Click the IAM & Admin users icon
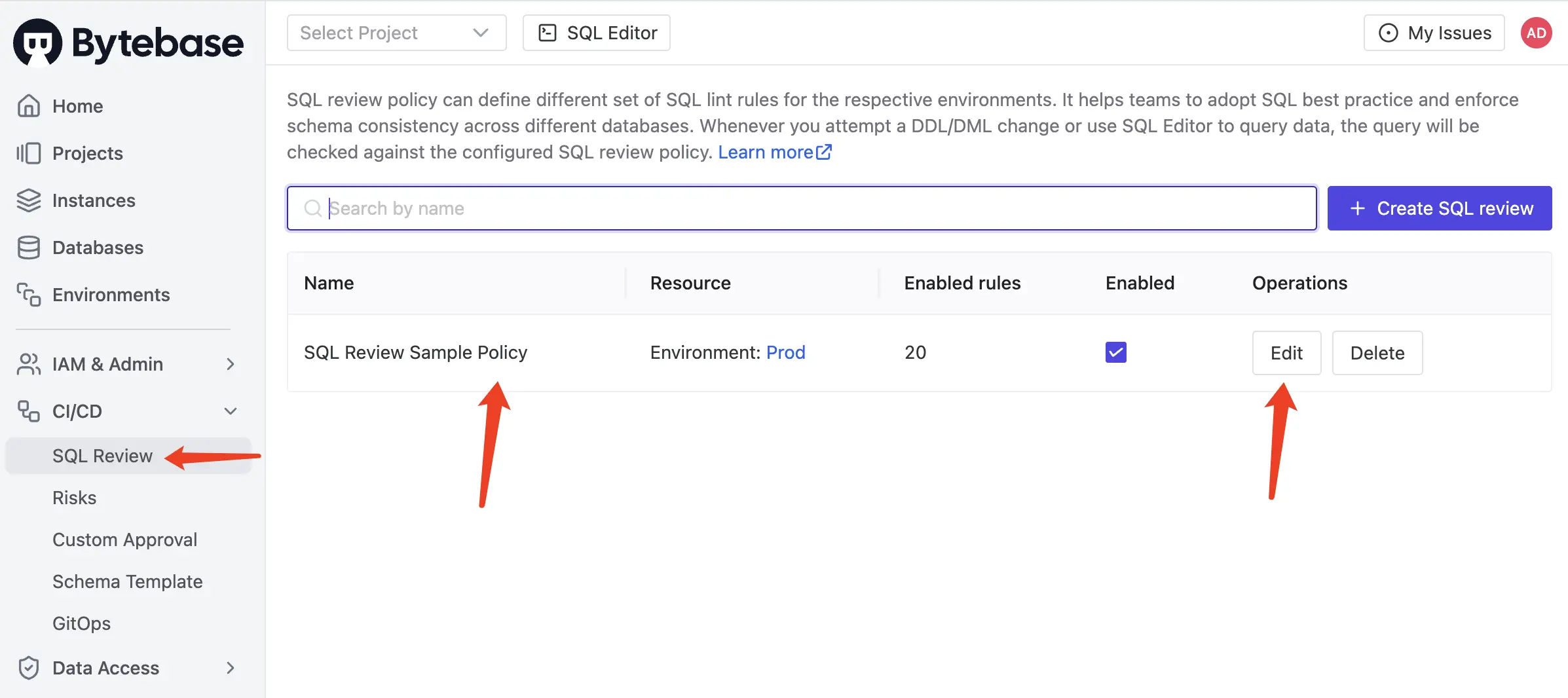Image resolution: width=1568 pixels, height=698 pixels. pos(29,364)
